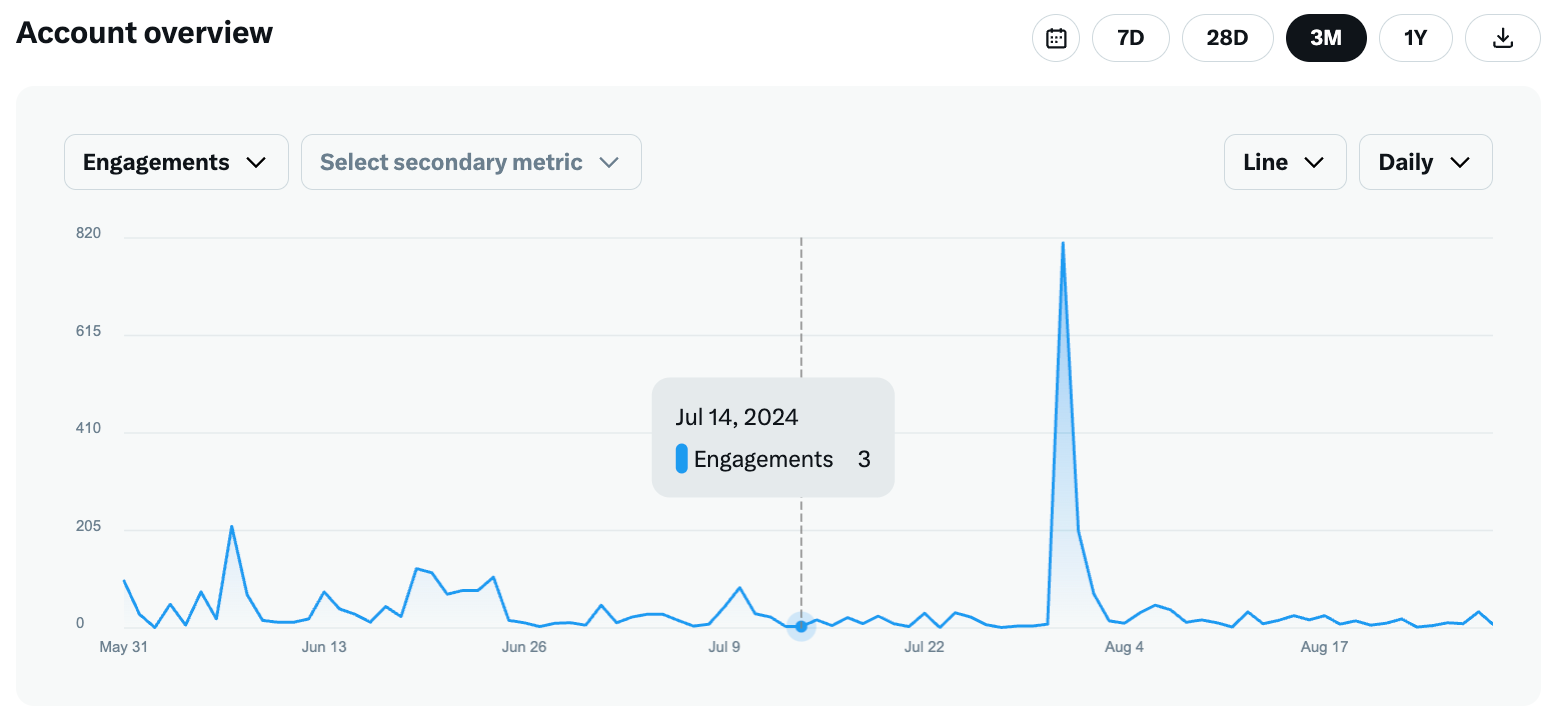Click the chevron on Daily selector

[1461, 161]
